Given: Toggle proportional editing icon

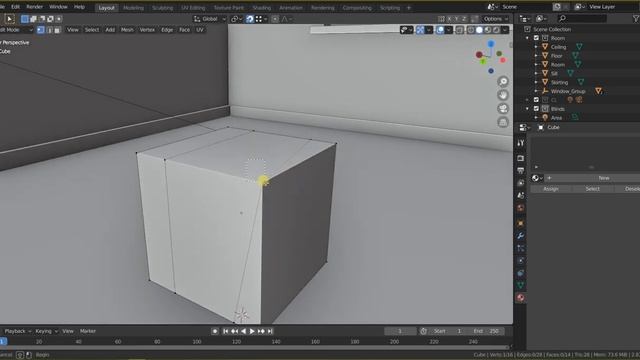Looking at the screenshot, I should tap(275, 19).
